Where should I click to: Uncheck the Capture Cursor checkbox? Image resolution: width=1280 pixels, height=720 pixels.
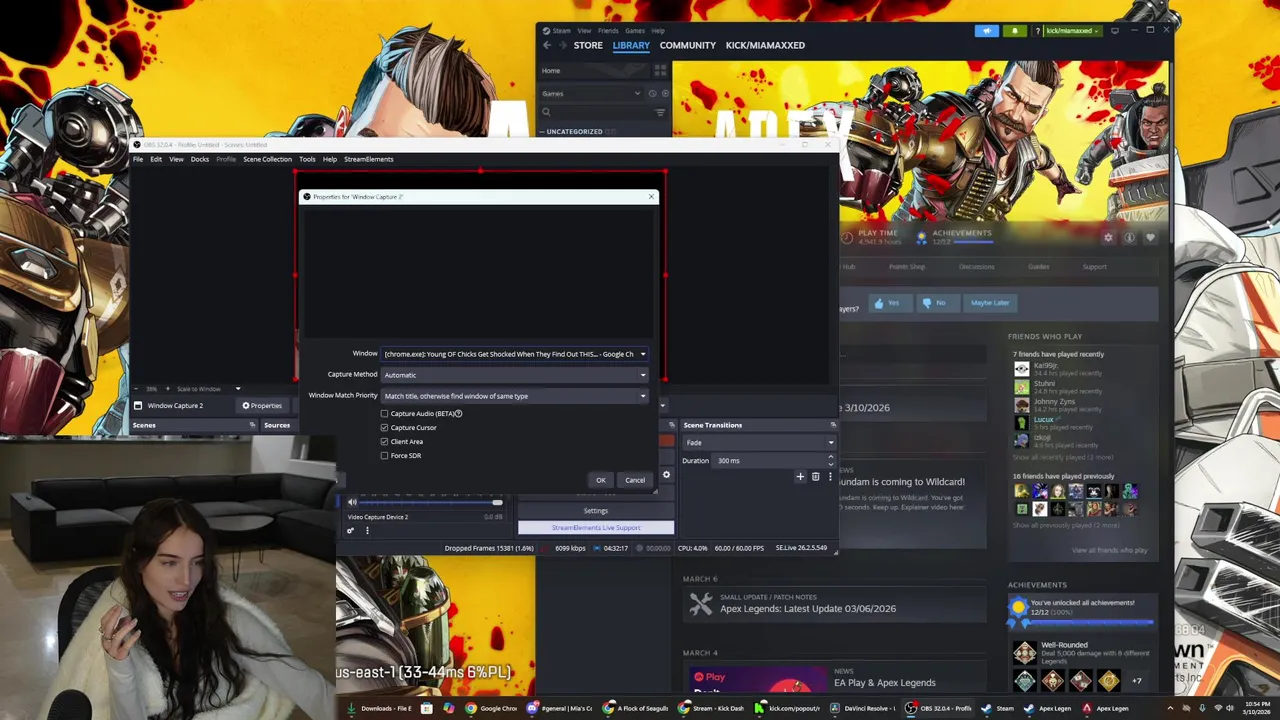[384, 427]
